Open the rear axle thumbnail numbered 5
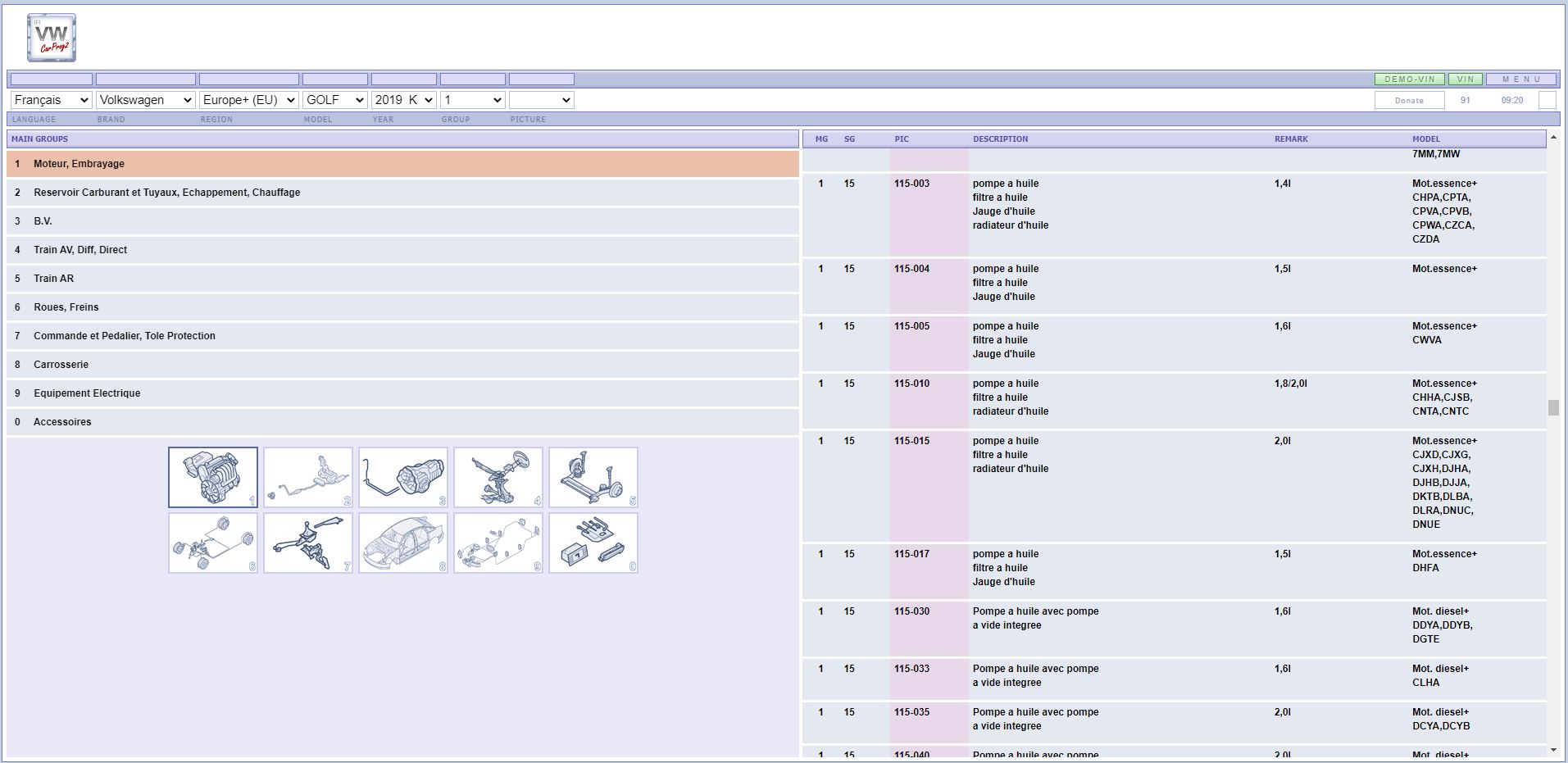The width and height of the screenshot is (1568, 763). pos(593,477)
